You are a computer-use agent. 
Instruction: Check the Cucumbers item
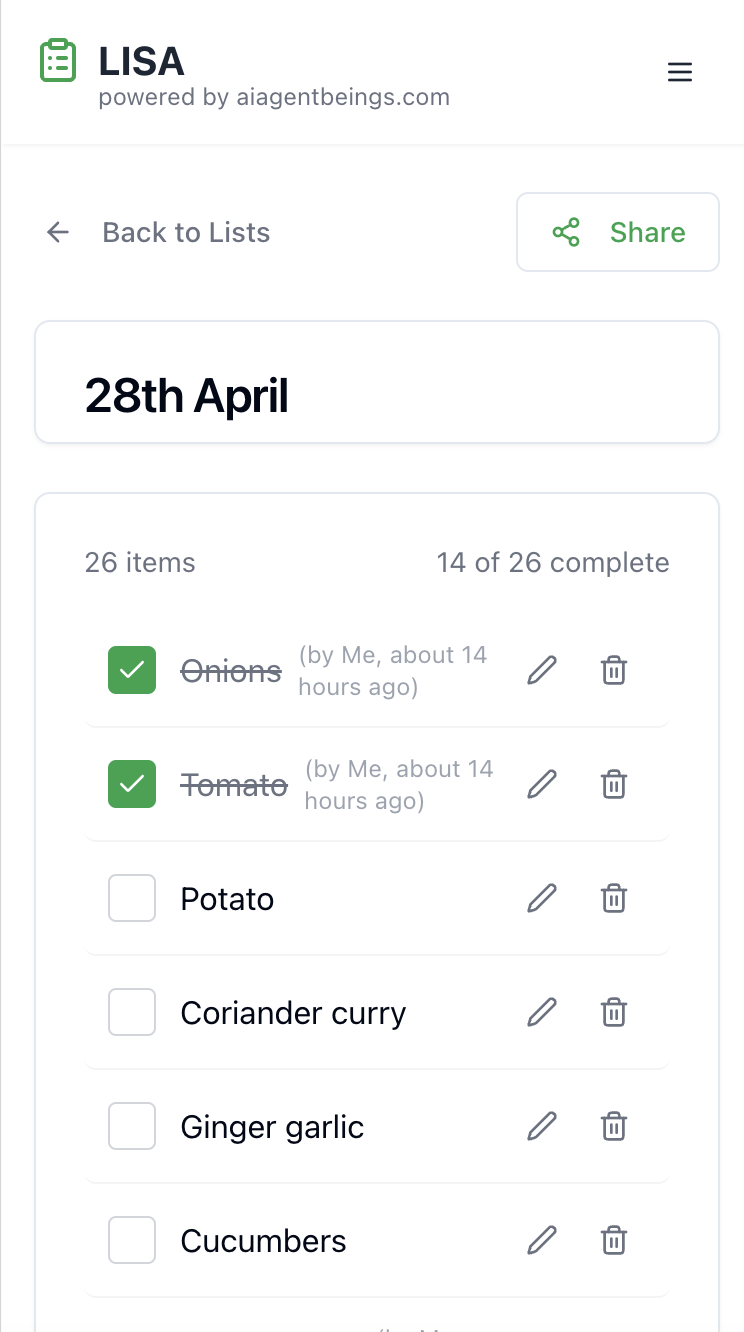point(132,1241)
